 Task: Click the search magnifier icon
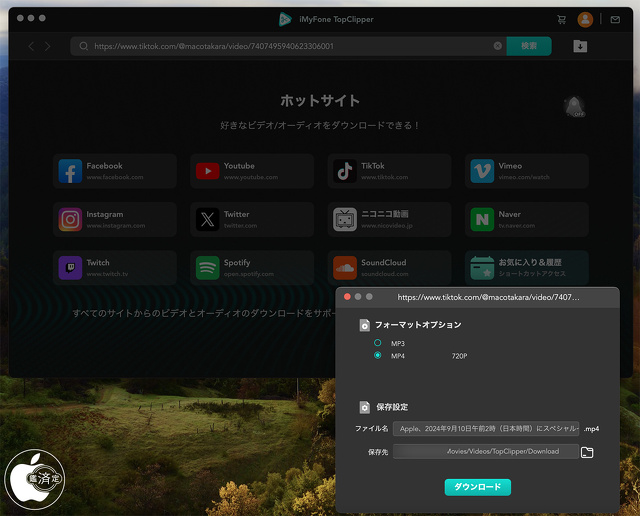click(84, 46)
